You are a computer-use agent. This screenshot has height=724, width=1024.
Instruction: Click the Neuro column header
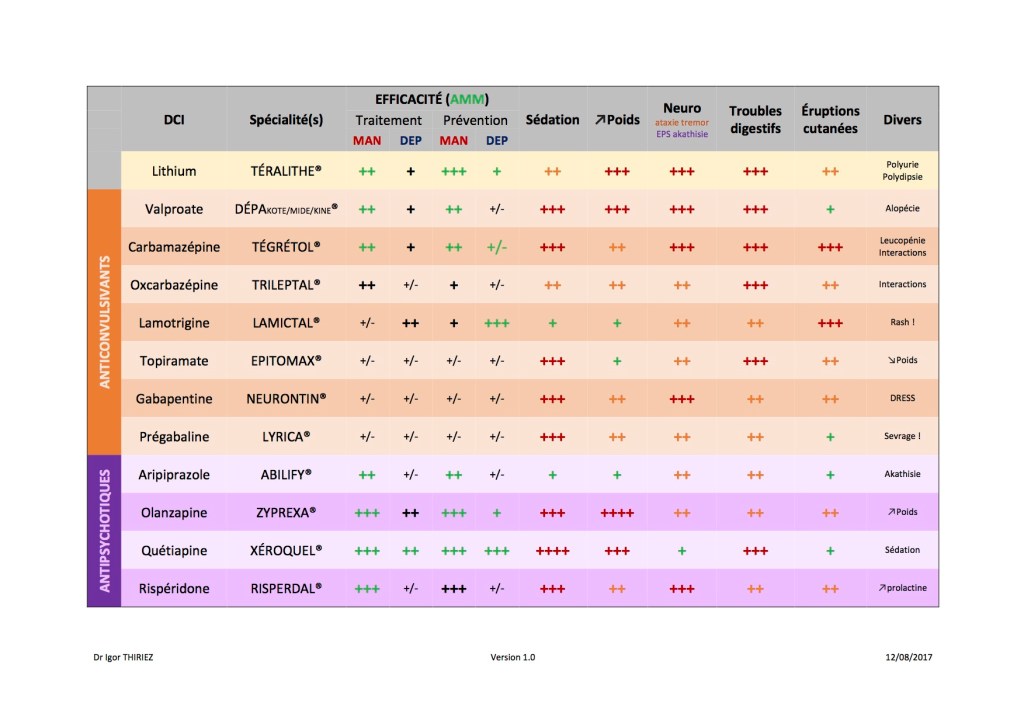click(682, 108)
